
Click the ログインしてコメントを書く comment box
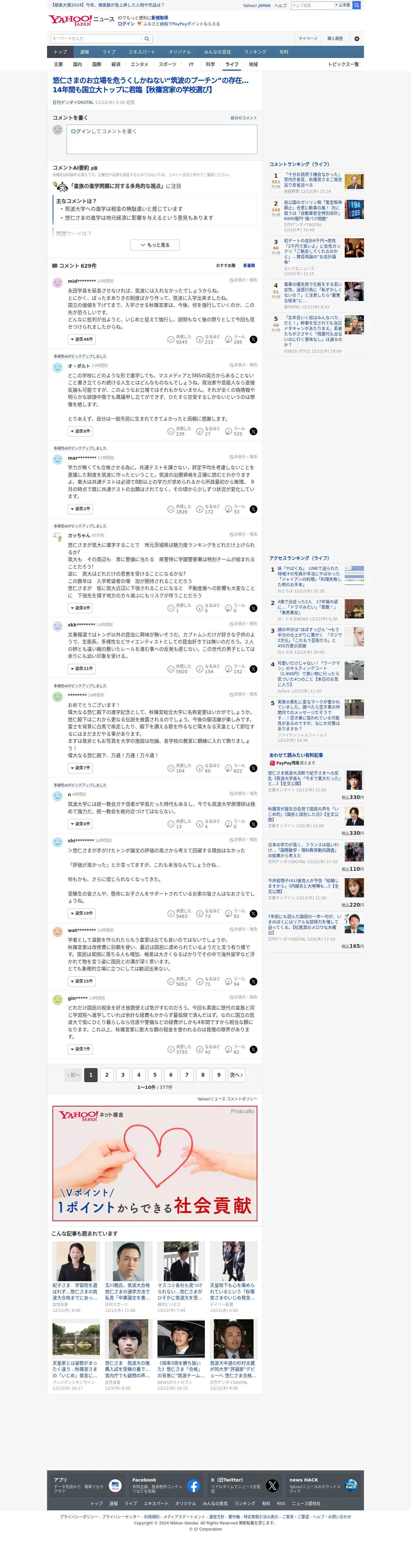(162, 139)
